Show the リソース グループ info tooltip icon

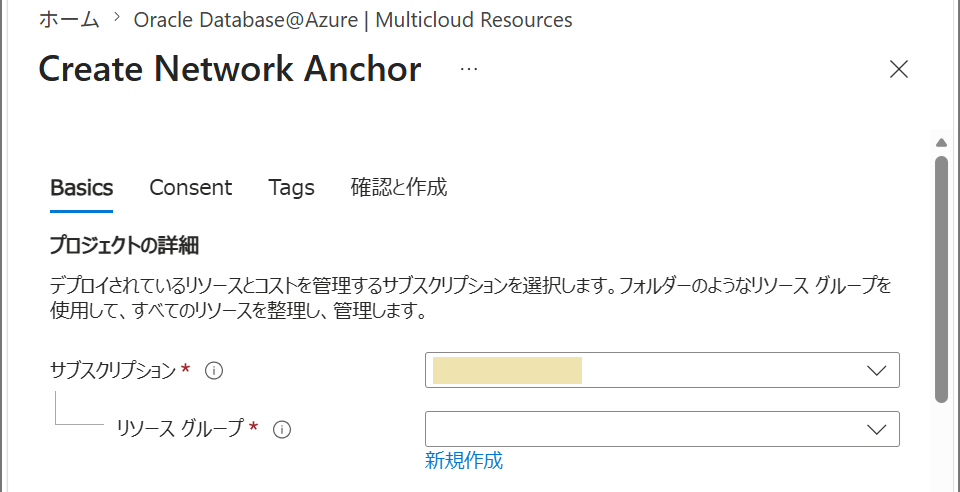coord(282,430)
